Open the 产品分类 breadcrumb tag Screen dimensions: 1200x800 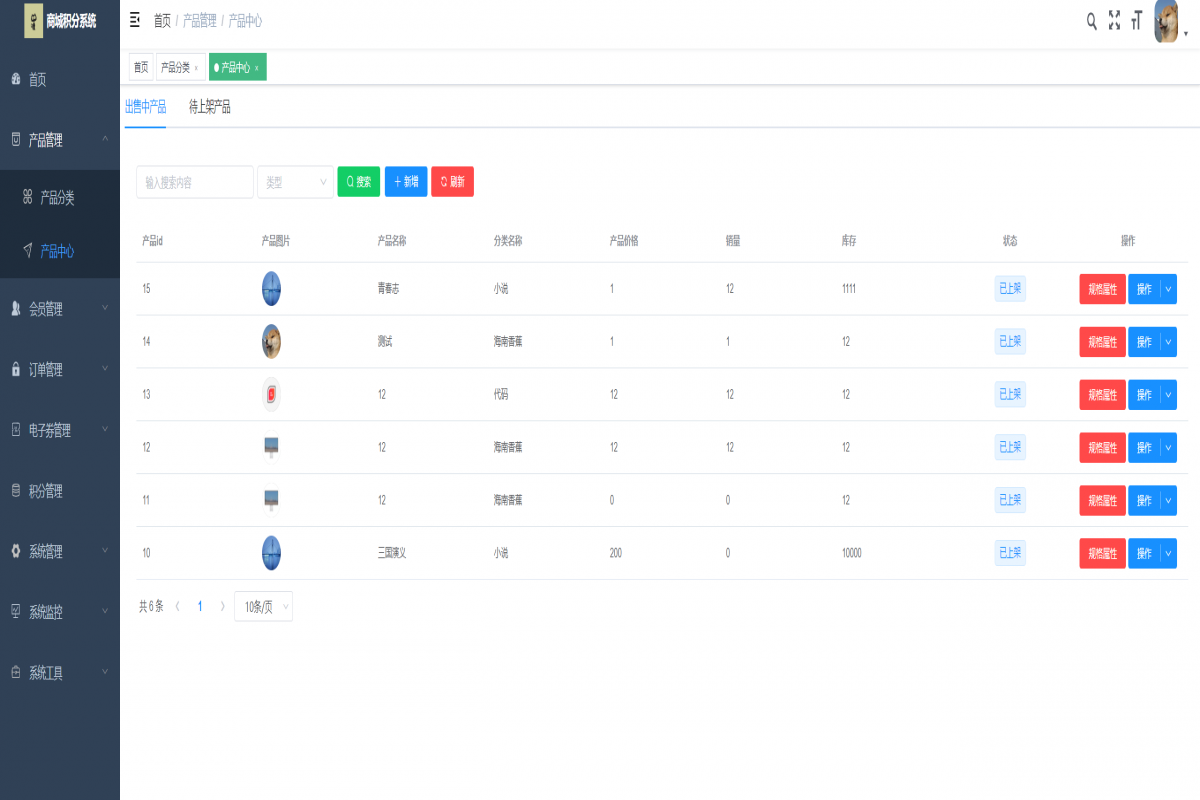pos(175,67)
